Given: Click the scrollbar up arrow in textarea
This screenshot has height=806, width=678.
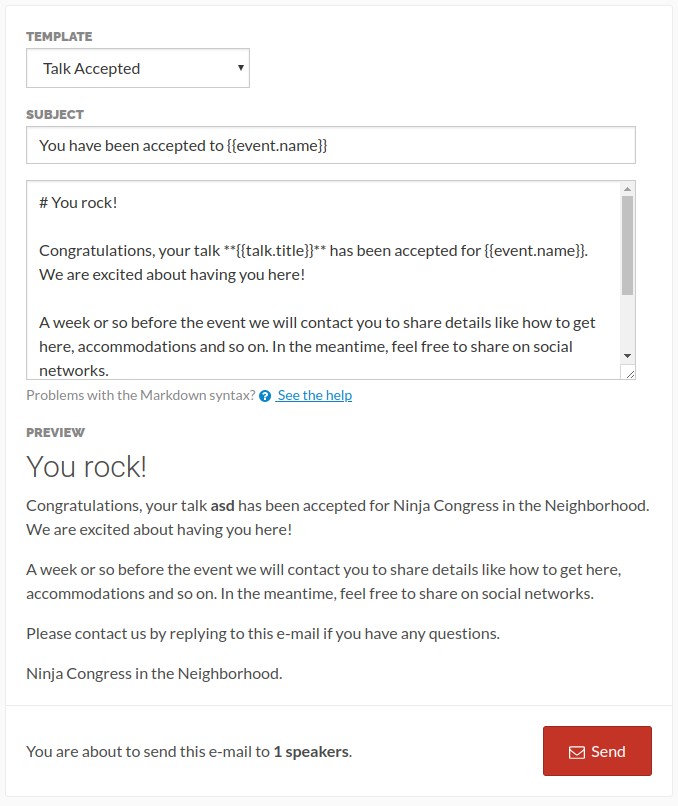Looking at the screenshot, I should pos(627,189).
